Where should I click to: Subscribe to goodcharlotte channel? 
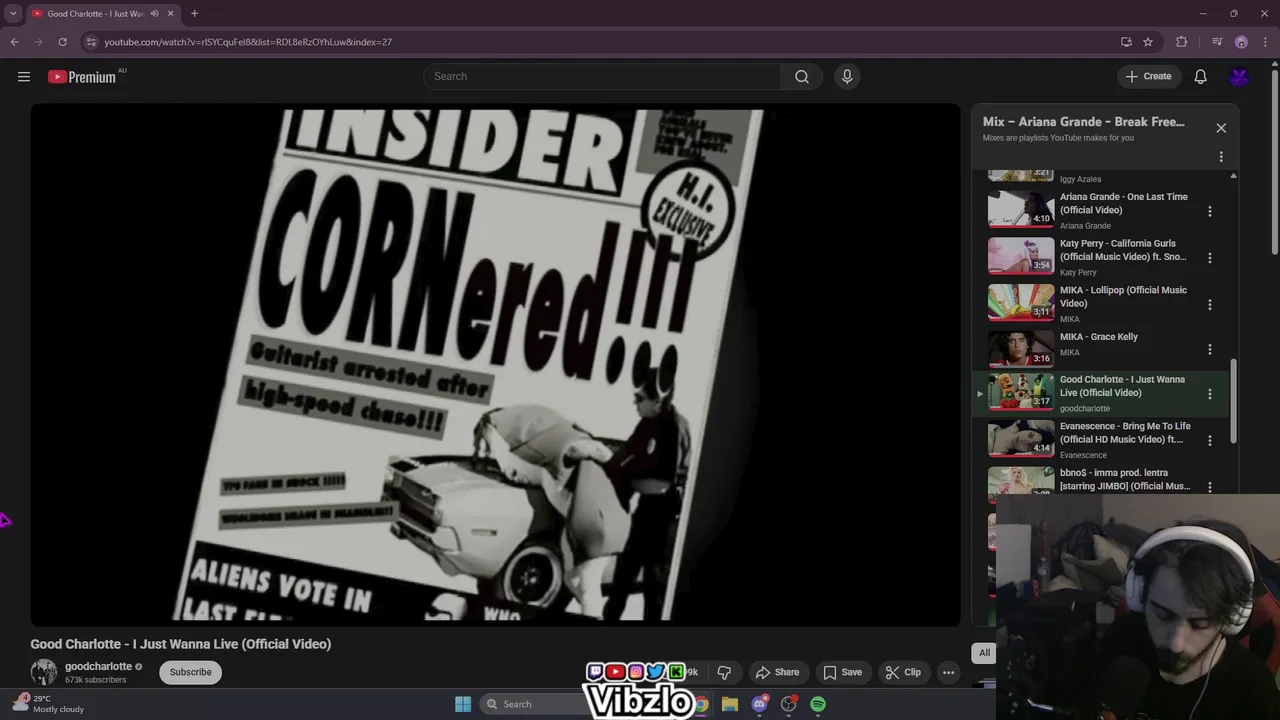190,672
